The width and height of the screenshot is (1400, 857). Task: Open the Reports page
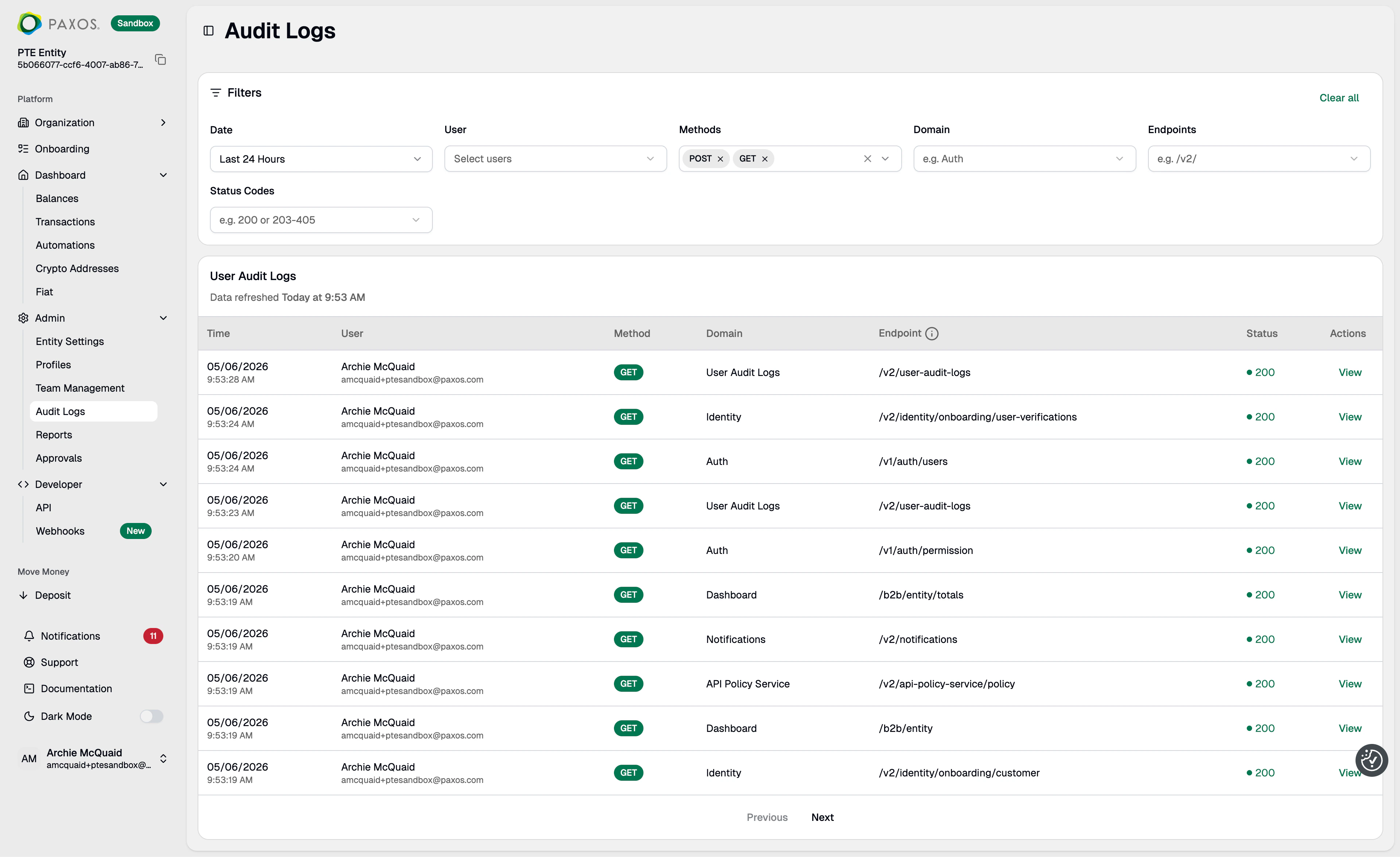(54, 435)
